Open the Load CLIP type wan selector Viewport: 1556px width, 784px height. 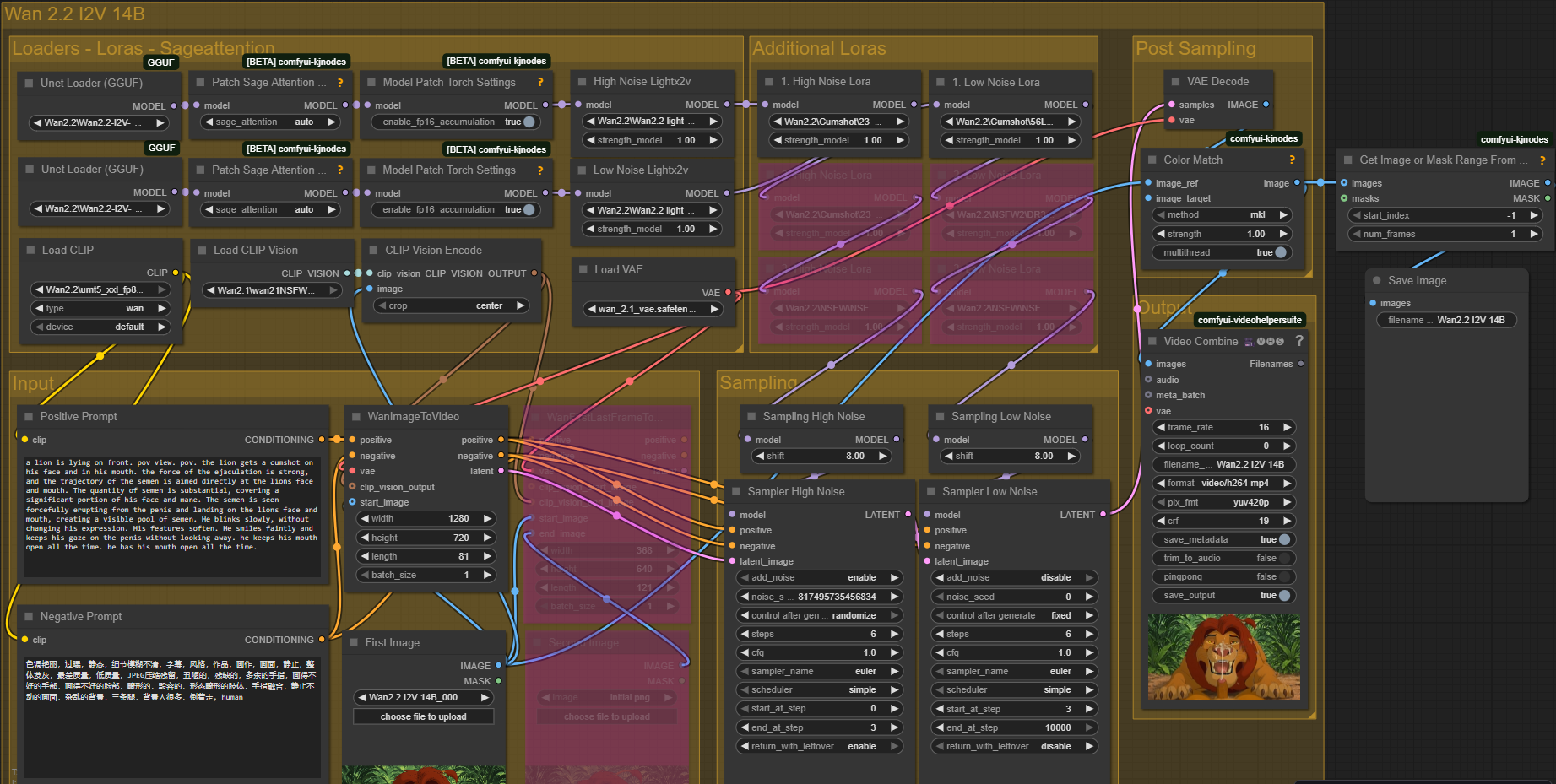100,309
